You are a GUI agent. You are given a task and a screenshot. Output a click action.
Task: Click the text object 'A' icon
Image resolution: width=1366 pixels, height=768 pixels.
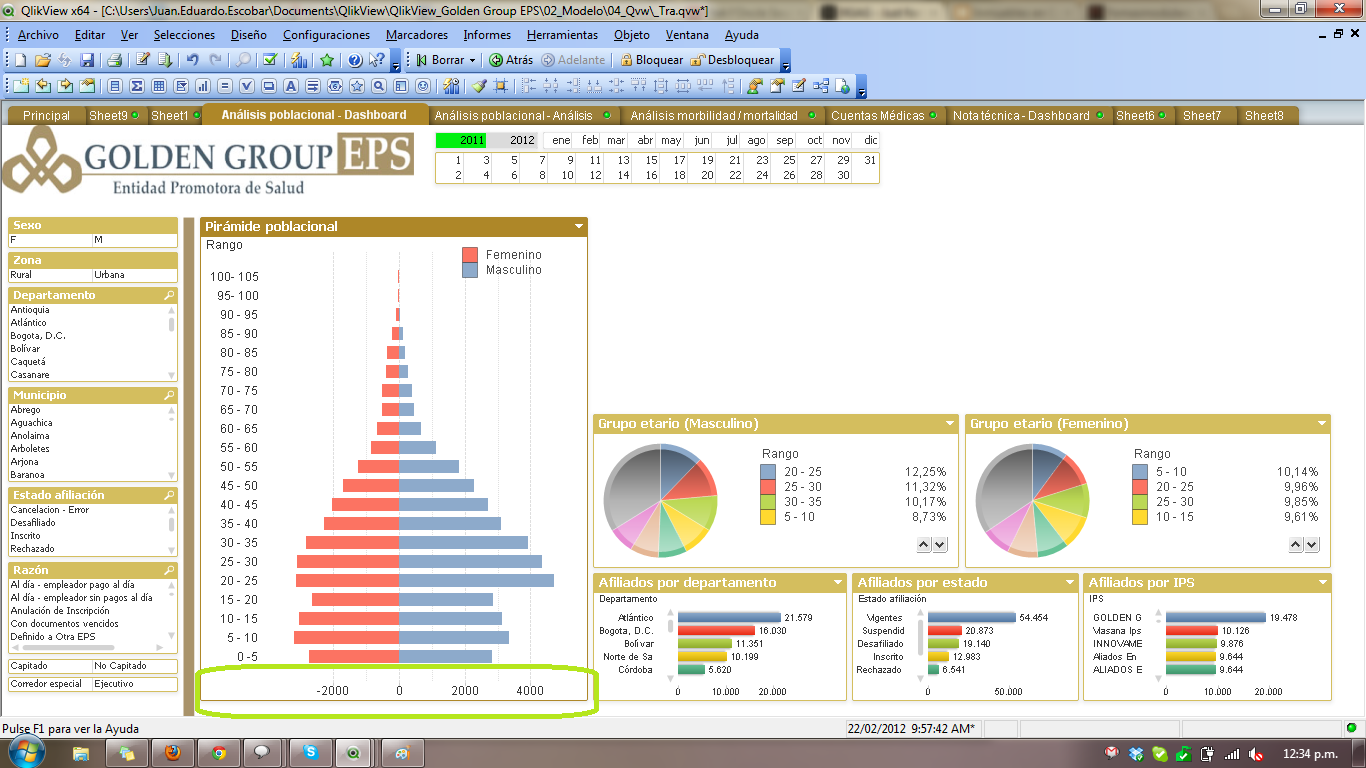click(291, 86)
